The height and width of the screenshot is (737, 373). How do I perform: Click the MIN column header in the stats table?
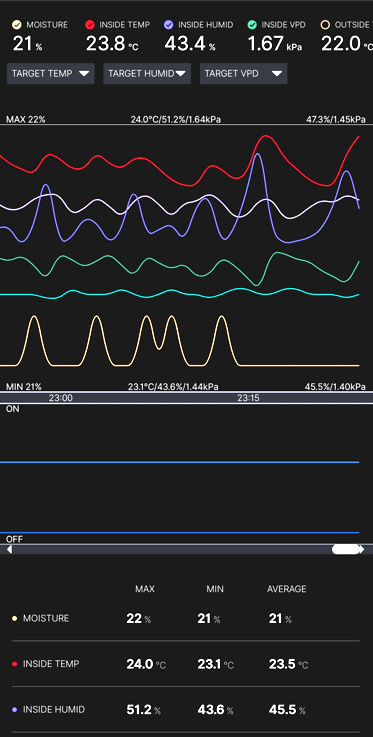tap(215, 589)
